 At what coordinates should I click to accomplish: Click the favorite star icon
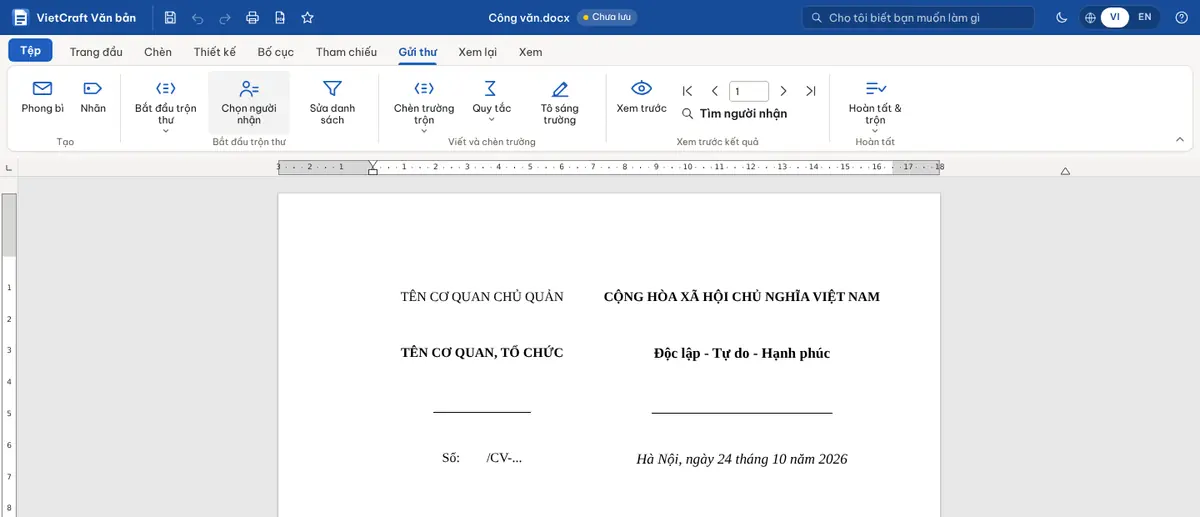pyautogui.click(x=307, y=17)
